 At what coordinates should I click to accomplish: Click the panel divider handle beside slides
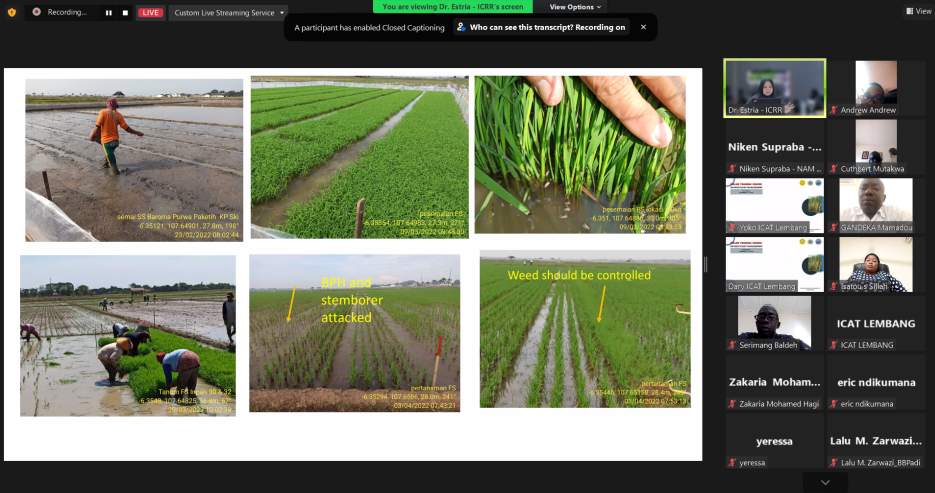click(706, 264)
